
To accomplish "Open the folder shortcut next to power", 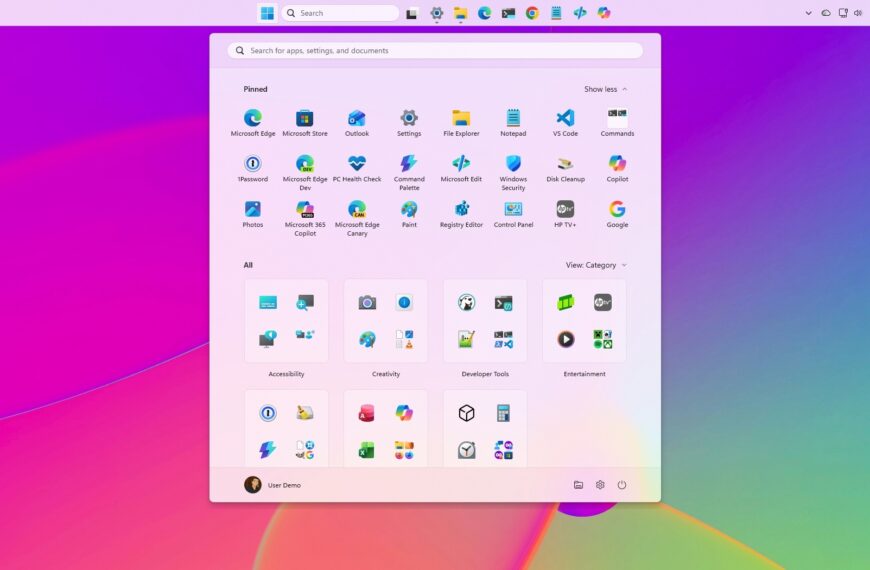I will (578, 485).
